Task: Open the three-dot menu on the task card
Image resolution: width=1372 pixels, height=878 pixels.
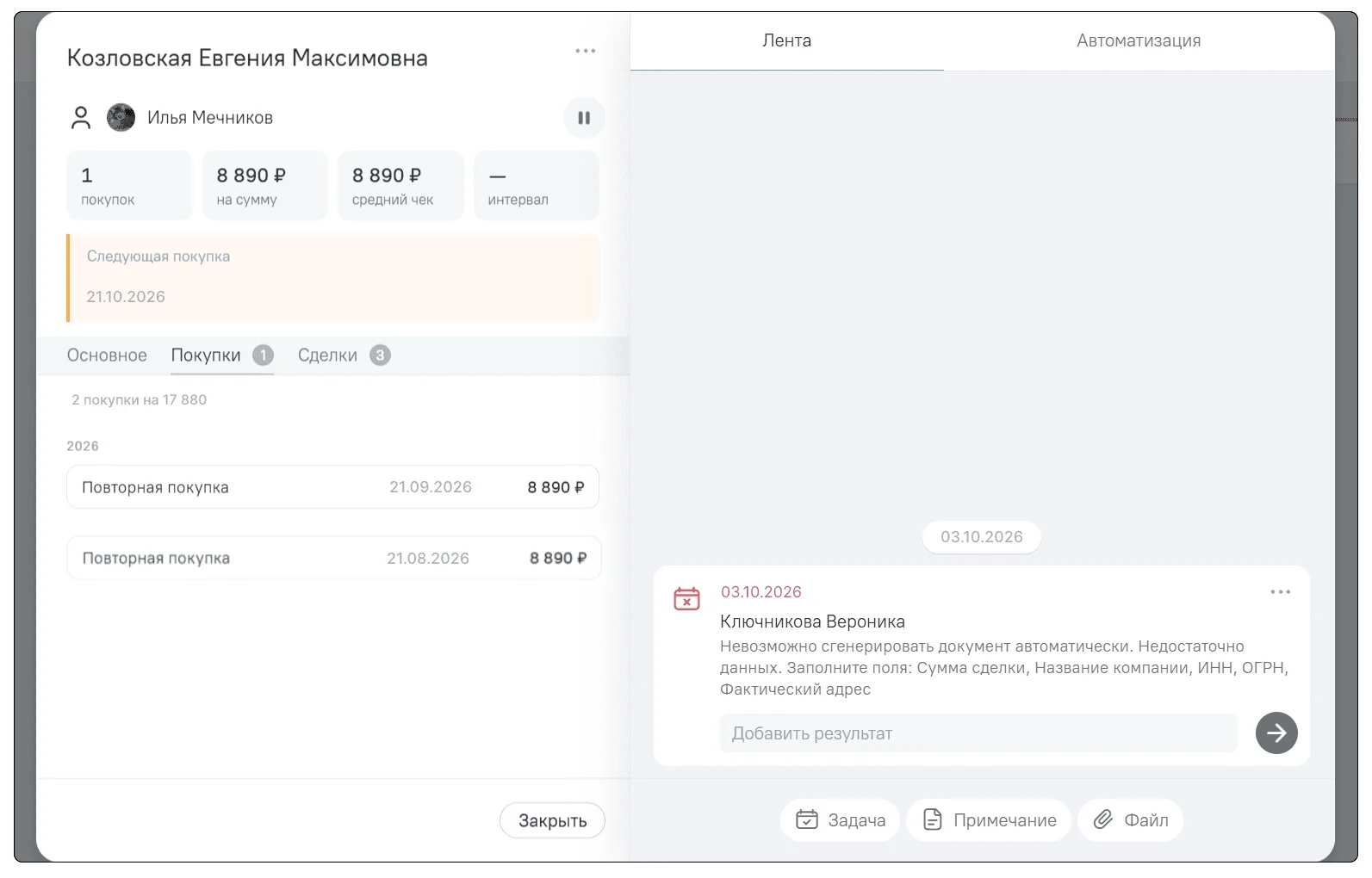Action: click(x=1281, y=592)
